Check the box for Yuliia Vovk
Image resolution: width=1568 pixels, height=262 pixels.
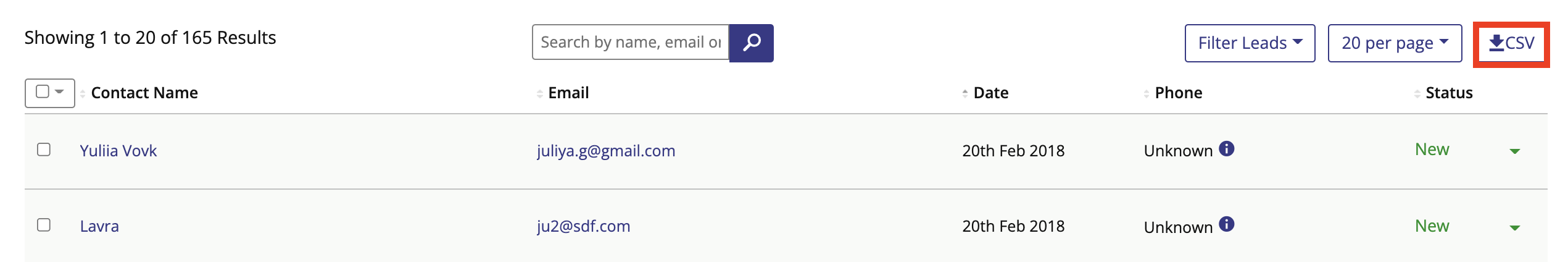coord(44,150)
